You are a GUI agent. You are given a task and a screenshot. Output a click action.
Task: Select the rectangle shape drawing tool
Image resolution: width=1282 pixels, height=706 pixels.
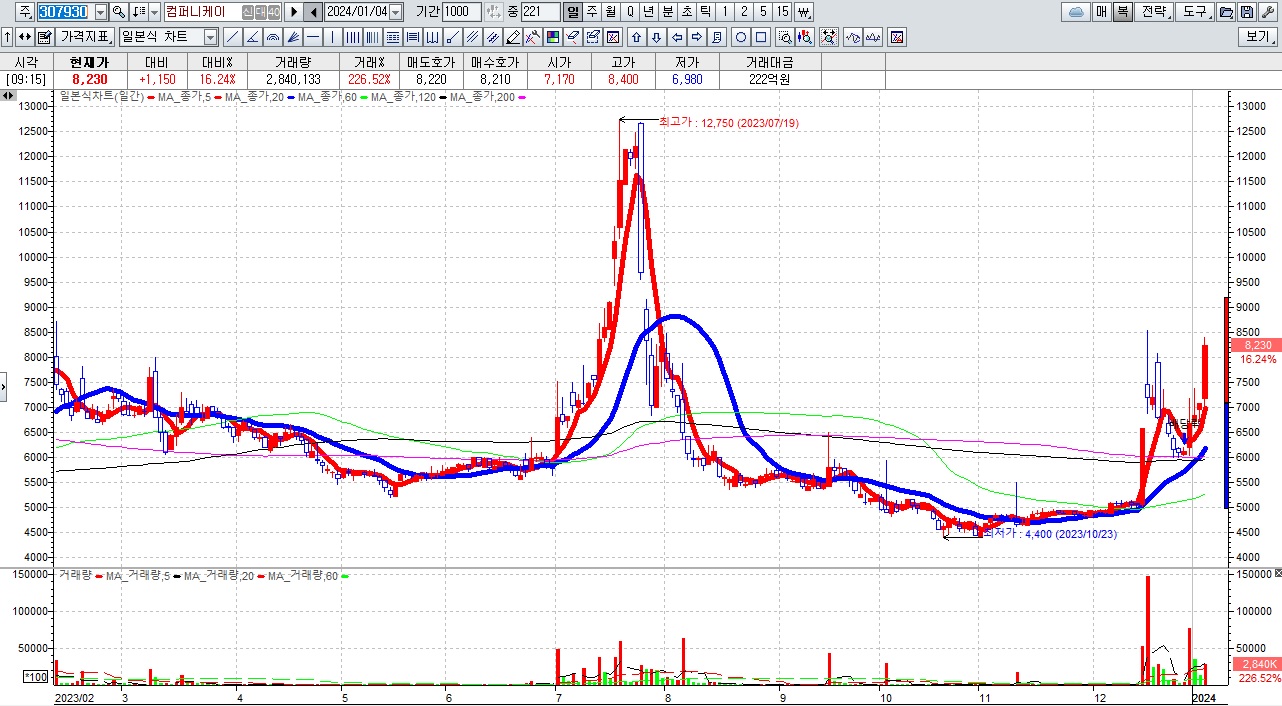point(761,37)
